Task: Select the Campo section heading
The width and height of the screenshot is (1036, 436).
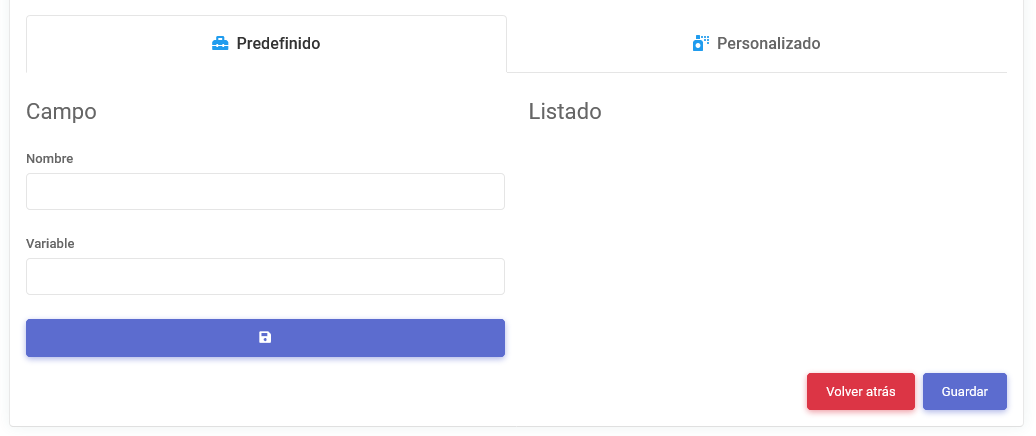Action: click(61, 112)
